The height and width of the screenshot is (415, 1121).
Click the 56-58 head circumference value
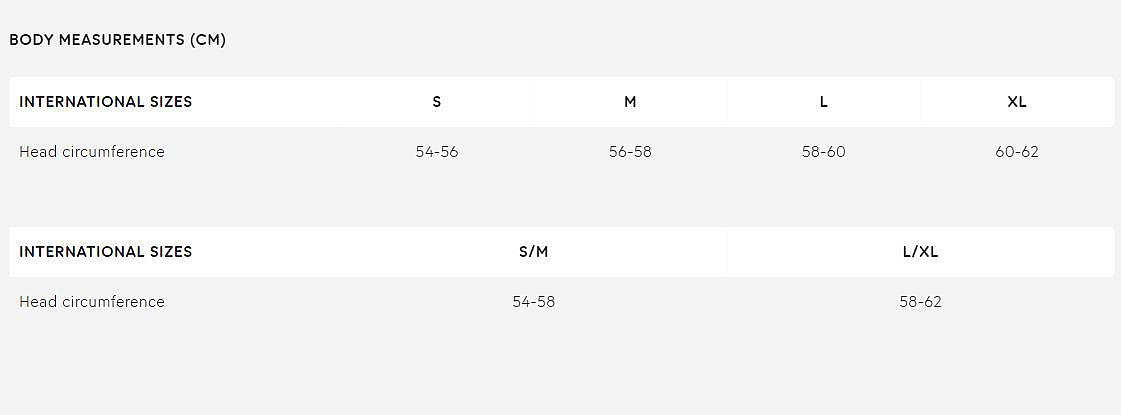(630, 152)
